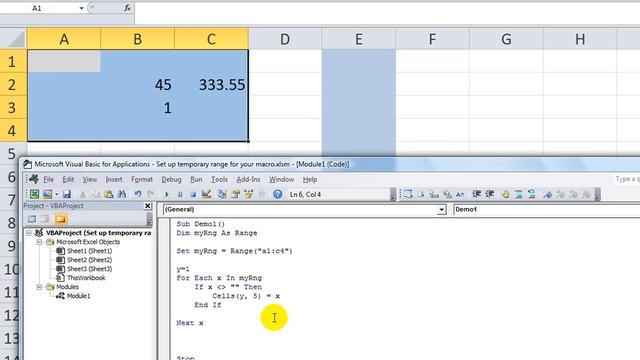The image size is (640, 360).
Task: Click the Copy icon in the VBA toolbar
Action: (x=96, y=195)
